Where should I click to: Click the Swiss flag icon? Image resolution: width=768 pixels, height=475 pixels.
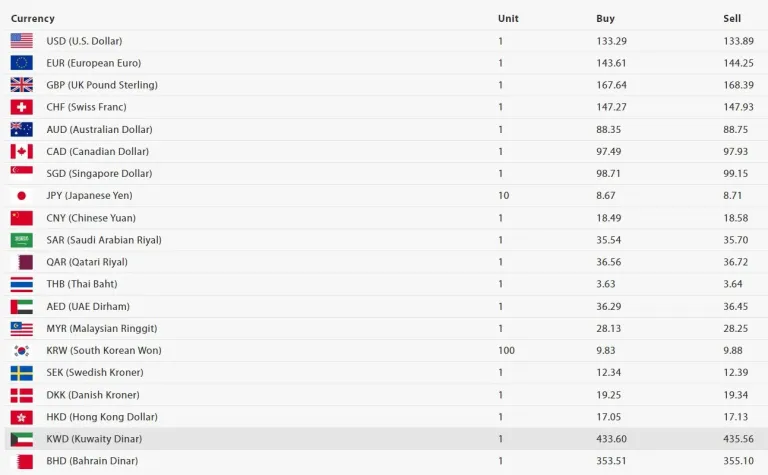(x=21, y=107)
